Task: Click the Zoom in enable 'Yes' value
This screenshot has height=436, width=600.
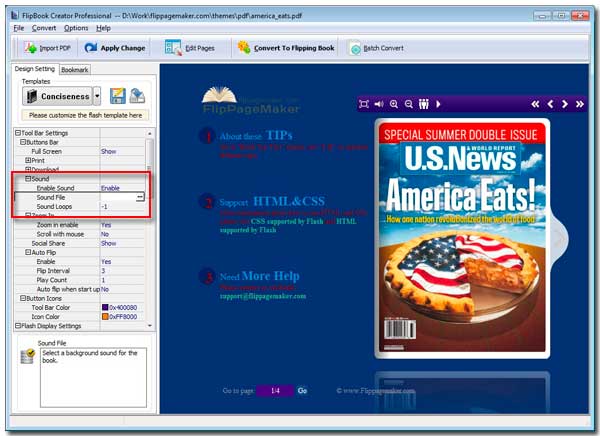Action: [x=106, y=225]
